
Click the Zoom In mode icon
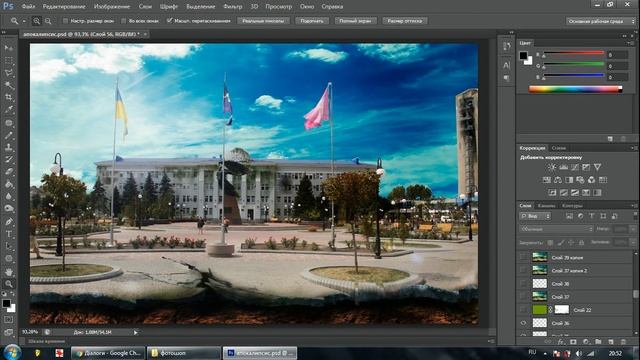(x=37, y=21)
